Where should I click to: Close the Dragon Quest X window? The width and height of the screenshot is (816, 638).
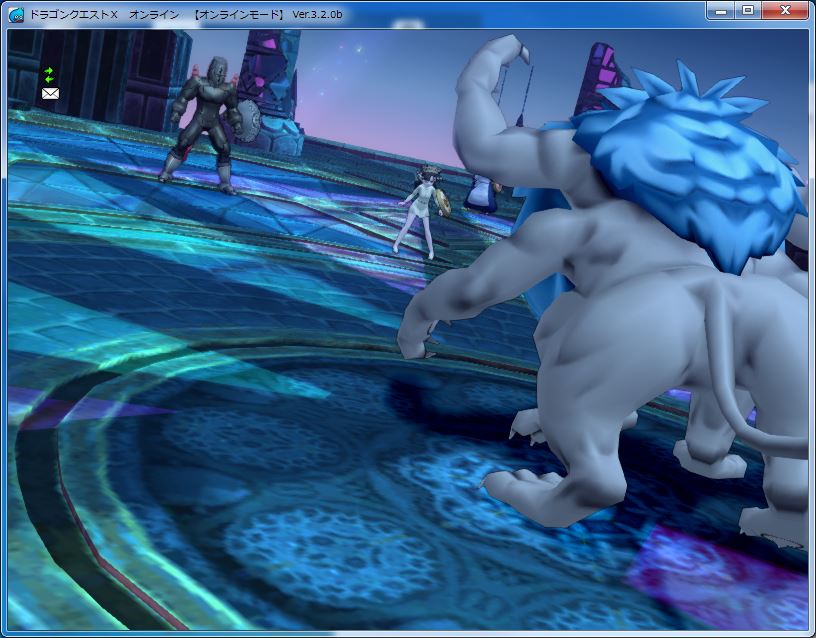785,11
